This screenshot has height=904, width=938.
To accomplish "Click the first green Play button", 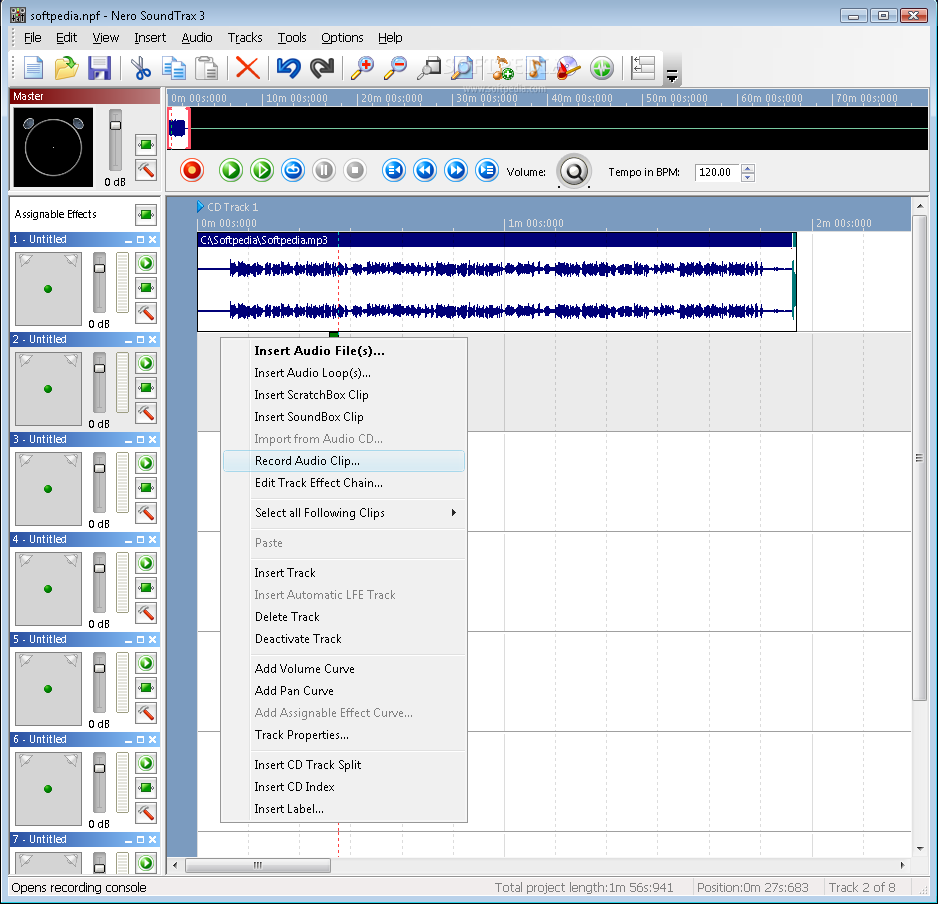I will point(231,171).
